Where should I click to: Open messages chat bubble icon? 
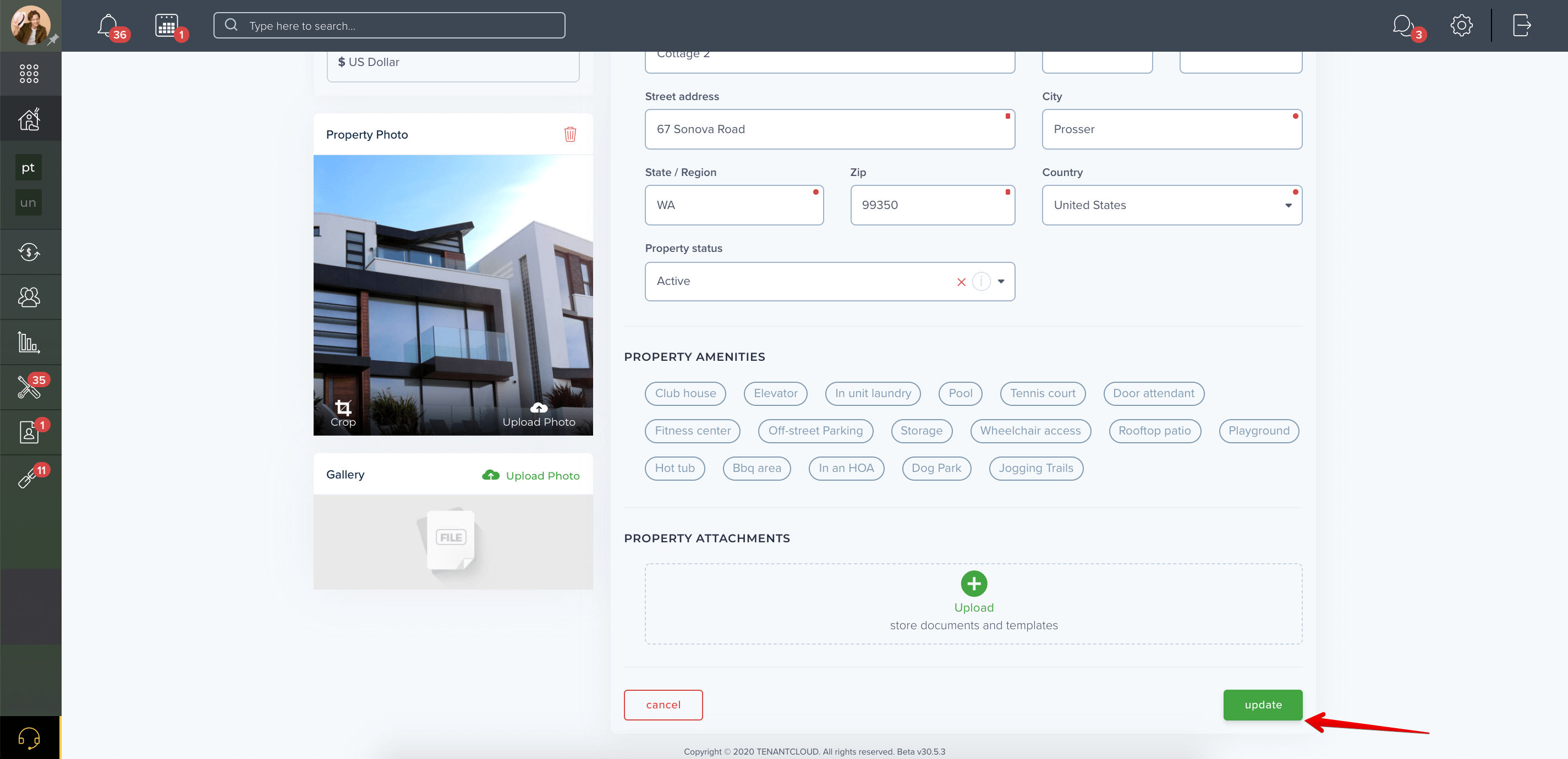(x=1403, y=25)
